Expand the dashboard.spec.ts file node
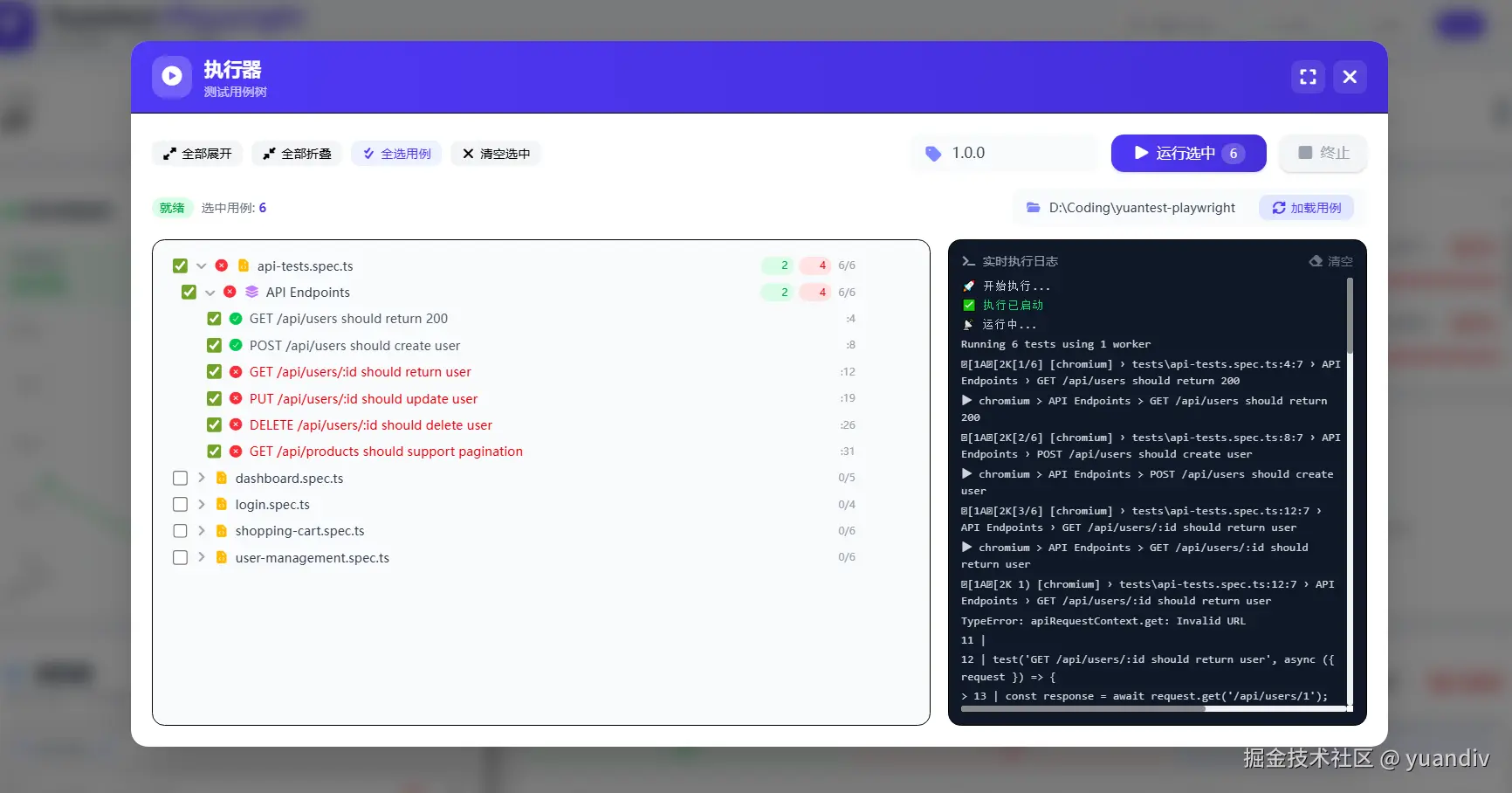This screenshot has height=793, width=1512. [202, 478]
